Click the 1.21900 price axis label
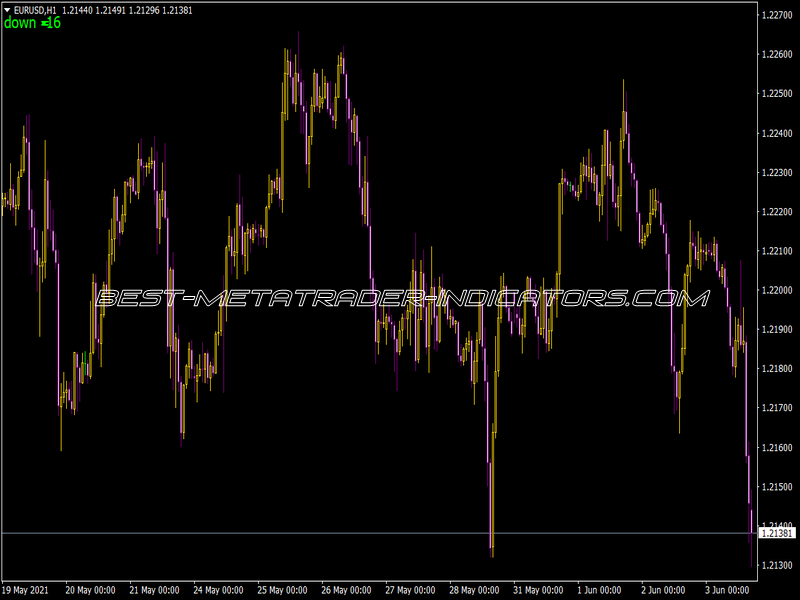The height and width of the screenshot is (600, 800). (x=777, y=330)
